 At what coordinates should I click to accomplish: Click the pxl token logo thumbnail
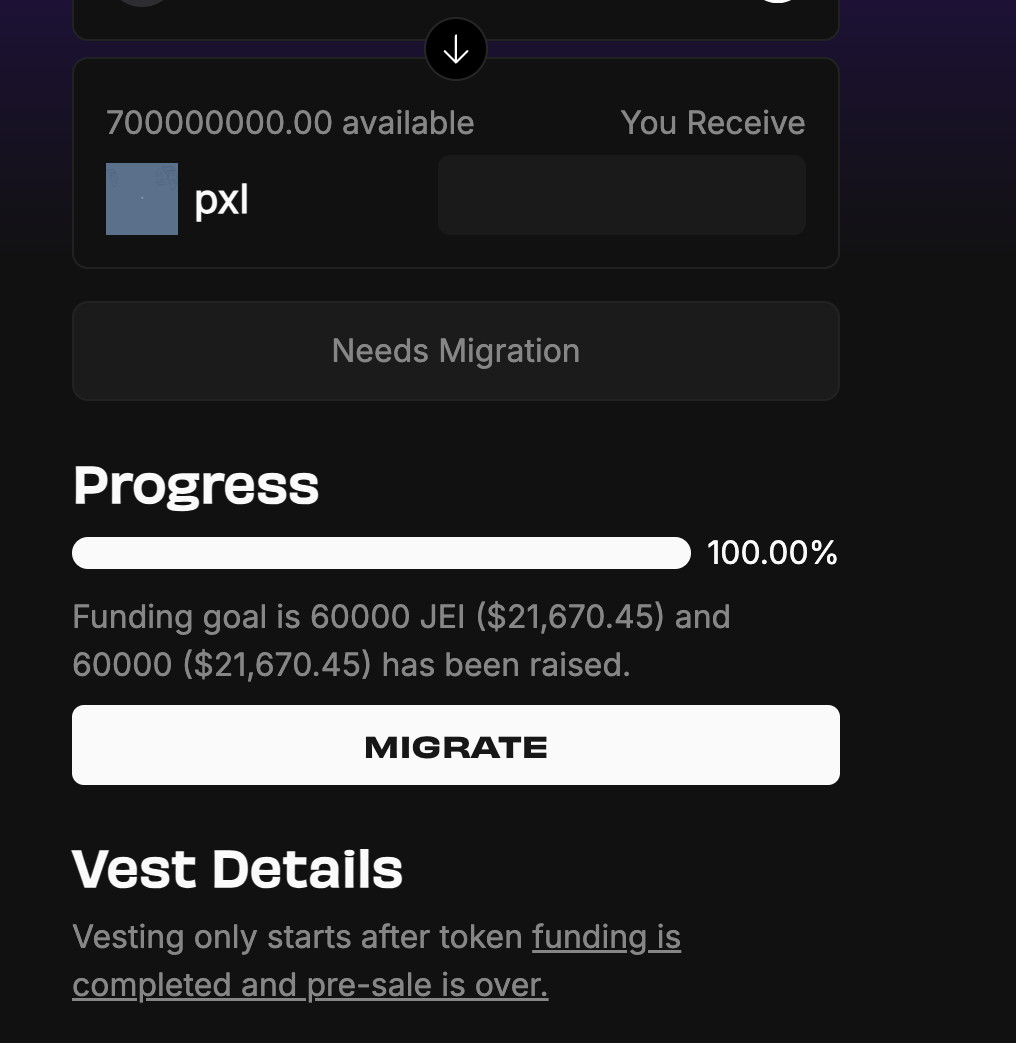click(142, 199)
